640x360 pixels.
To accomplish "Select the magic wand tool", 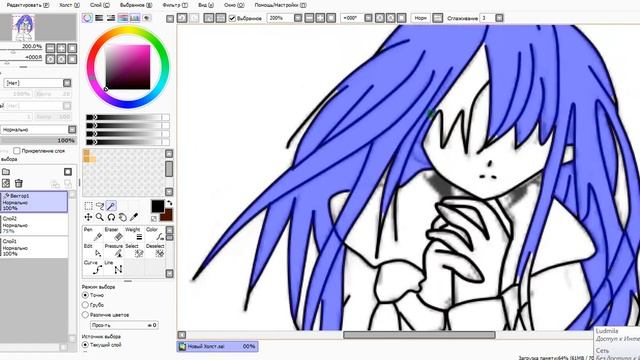I will coord(111,206).
